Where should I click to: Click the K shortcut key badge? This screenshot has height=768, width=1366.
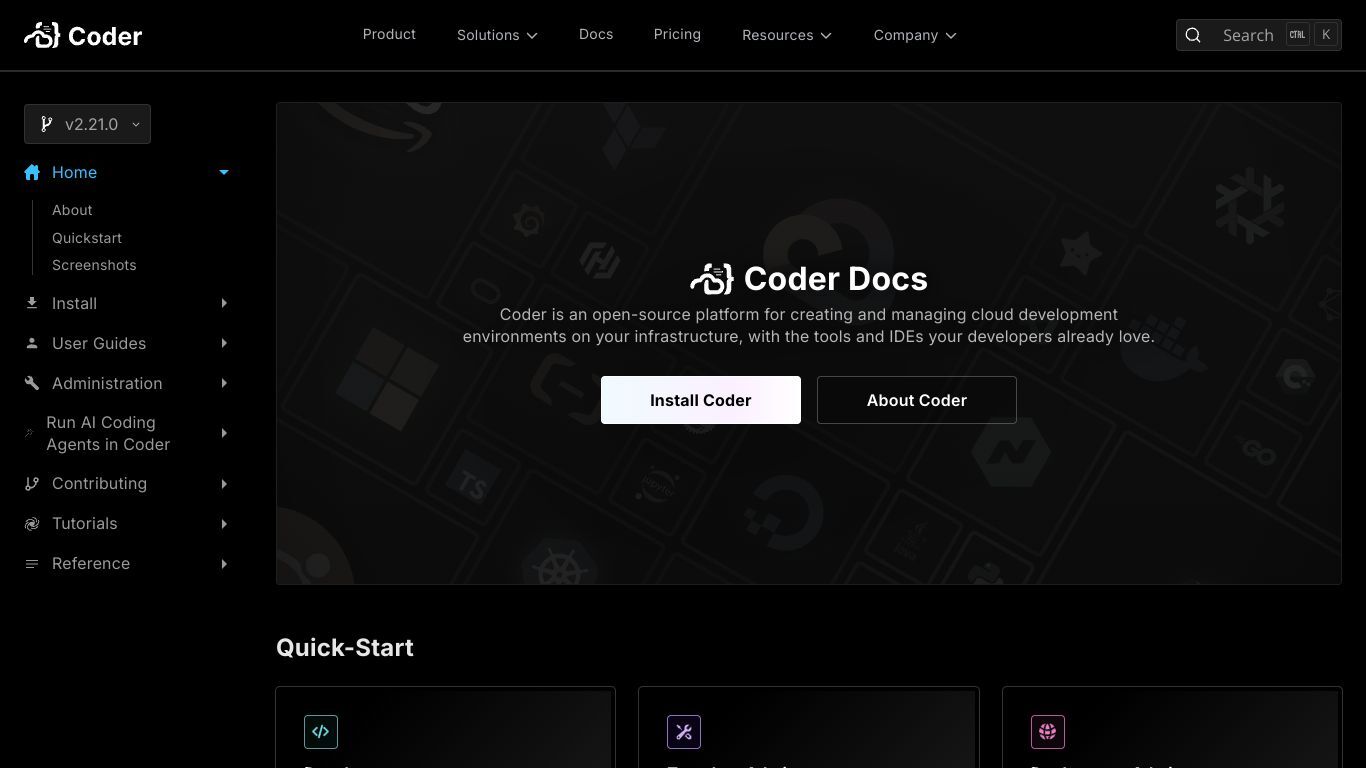point(1326,34)
